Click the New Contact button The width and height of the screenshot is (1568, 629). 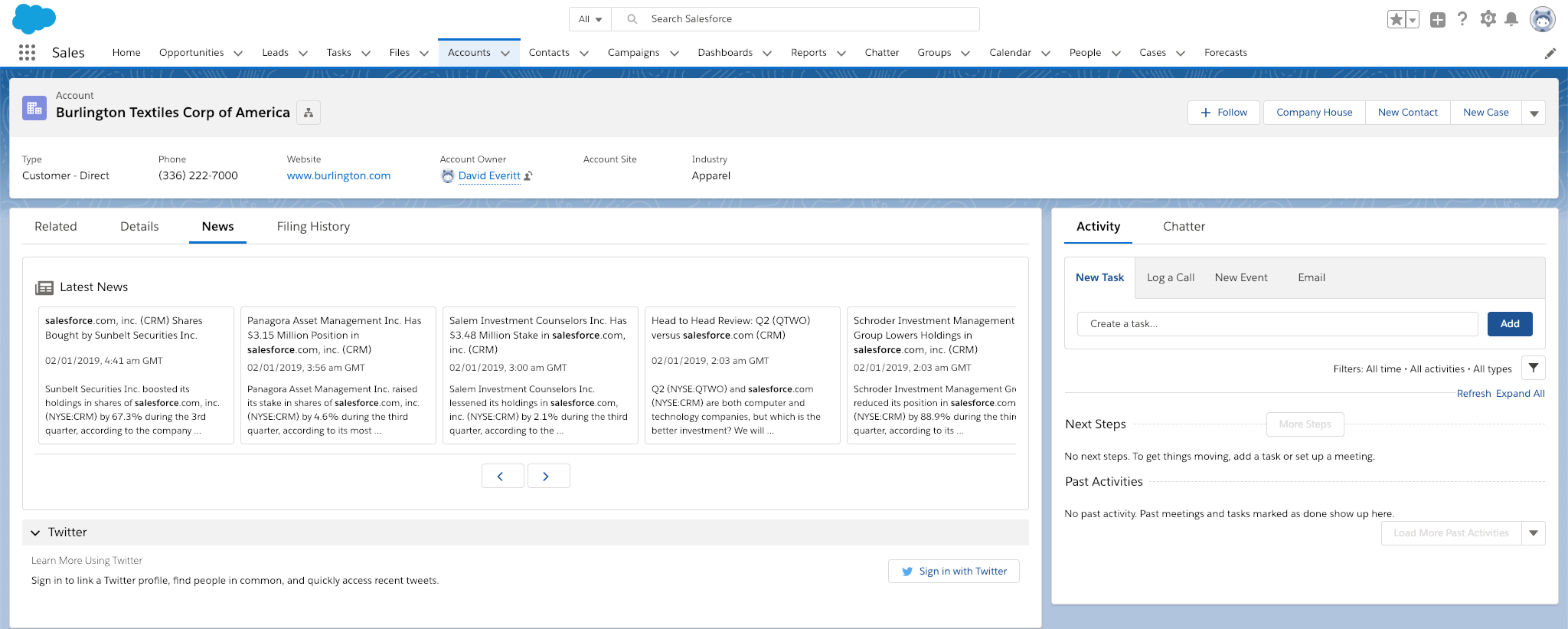[x=1408, y=113]
